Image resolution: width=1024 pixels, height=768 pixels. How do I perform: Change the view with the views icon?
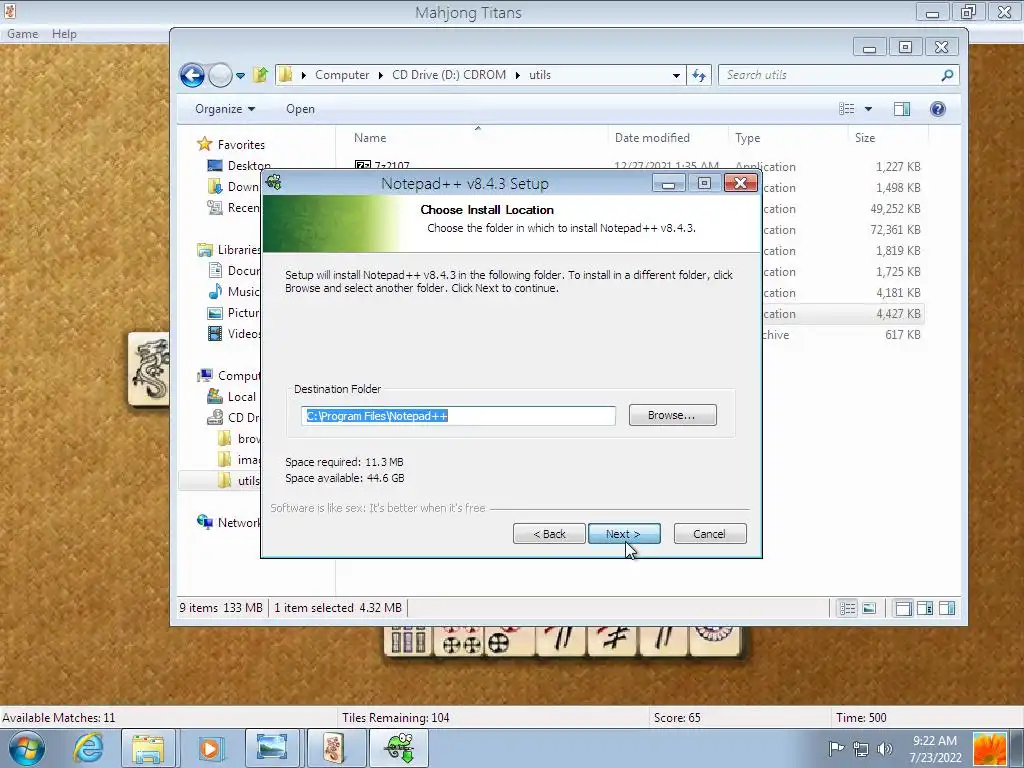[846, 109]
